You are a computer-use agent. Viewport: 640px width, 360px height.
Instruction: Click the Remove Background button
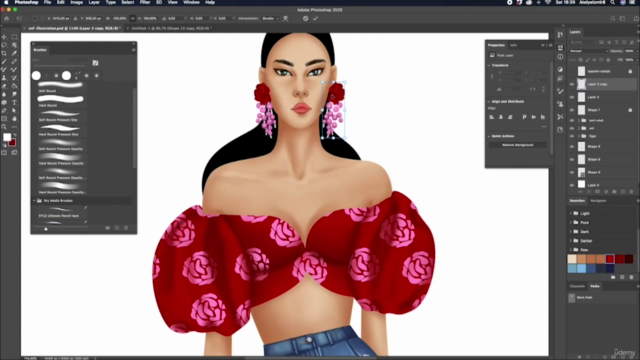[x=518, y=145]
